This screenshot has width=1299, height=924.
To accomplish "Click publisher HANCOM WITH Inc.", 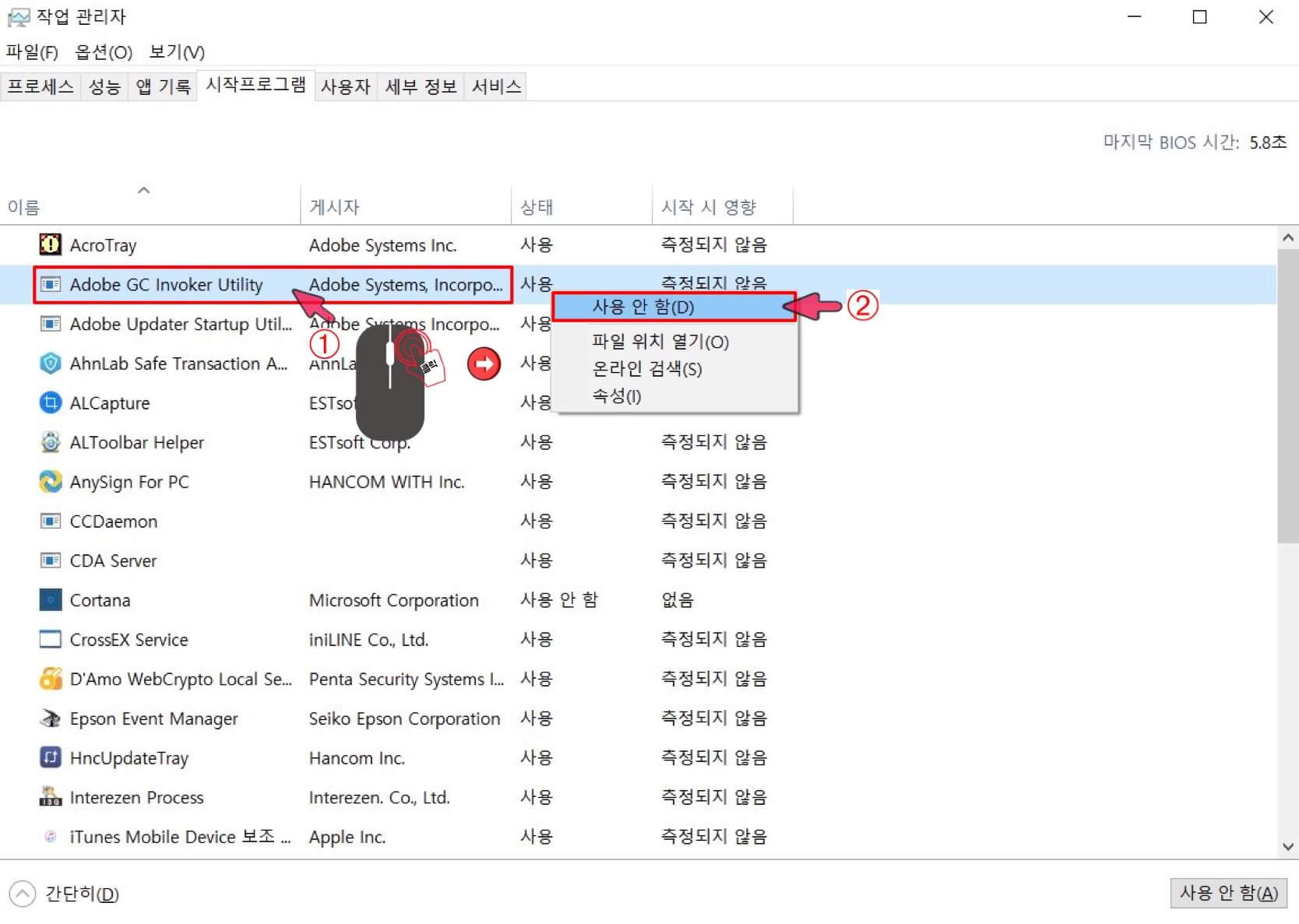I will pyautogui.click(x=386, y=482).
